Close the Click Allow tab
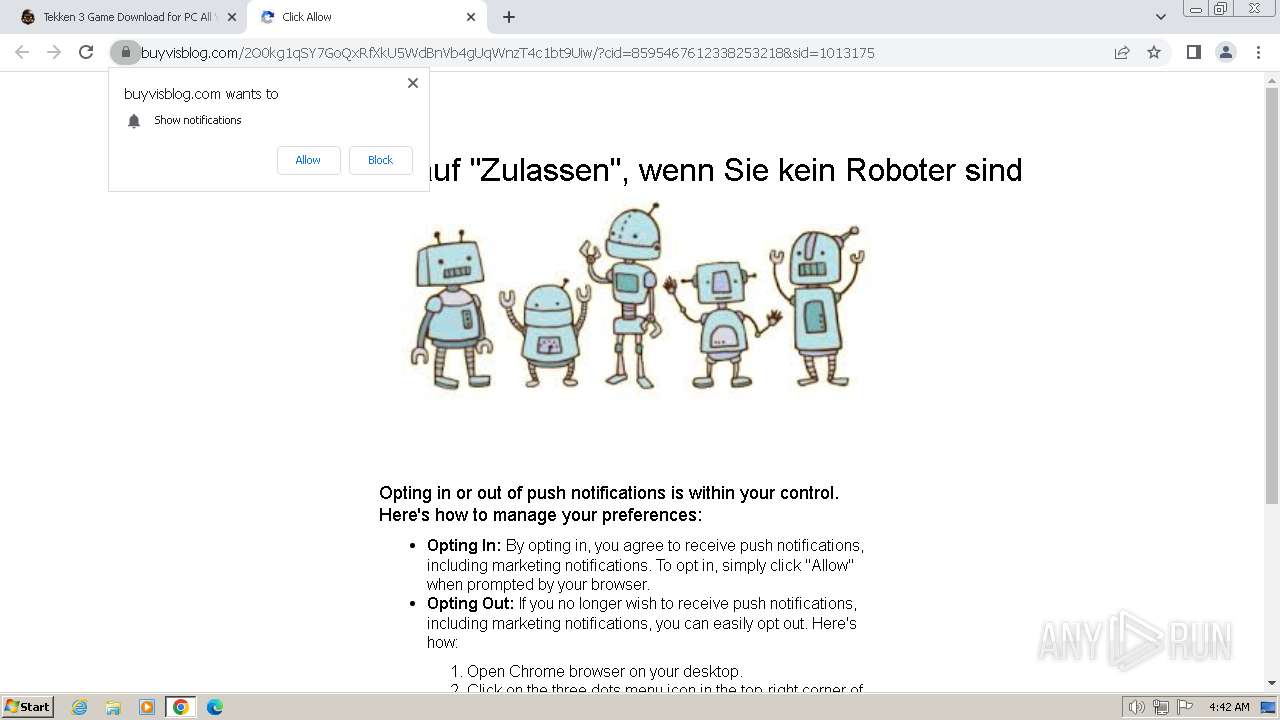Image resolution: width=1280 pixels, height=720 pixels. (471, 17)
